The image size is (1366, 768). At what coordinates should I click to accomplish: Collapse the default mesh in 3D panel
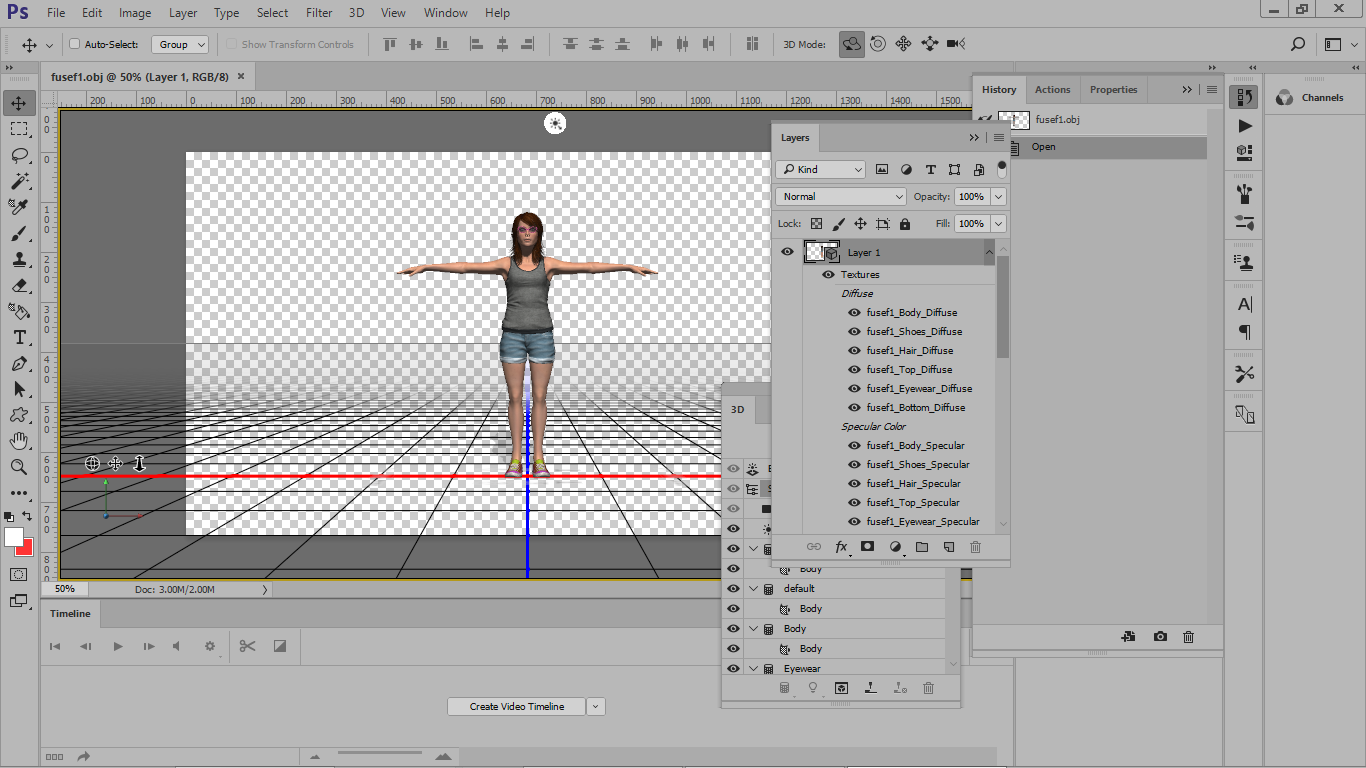click(x=754, y=588)
